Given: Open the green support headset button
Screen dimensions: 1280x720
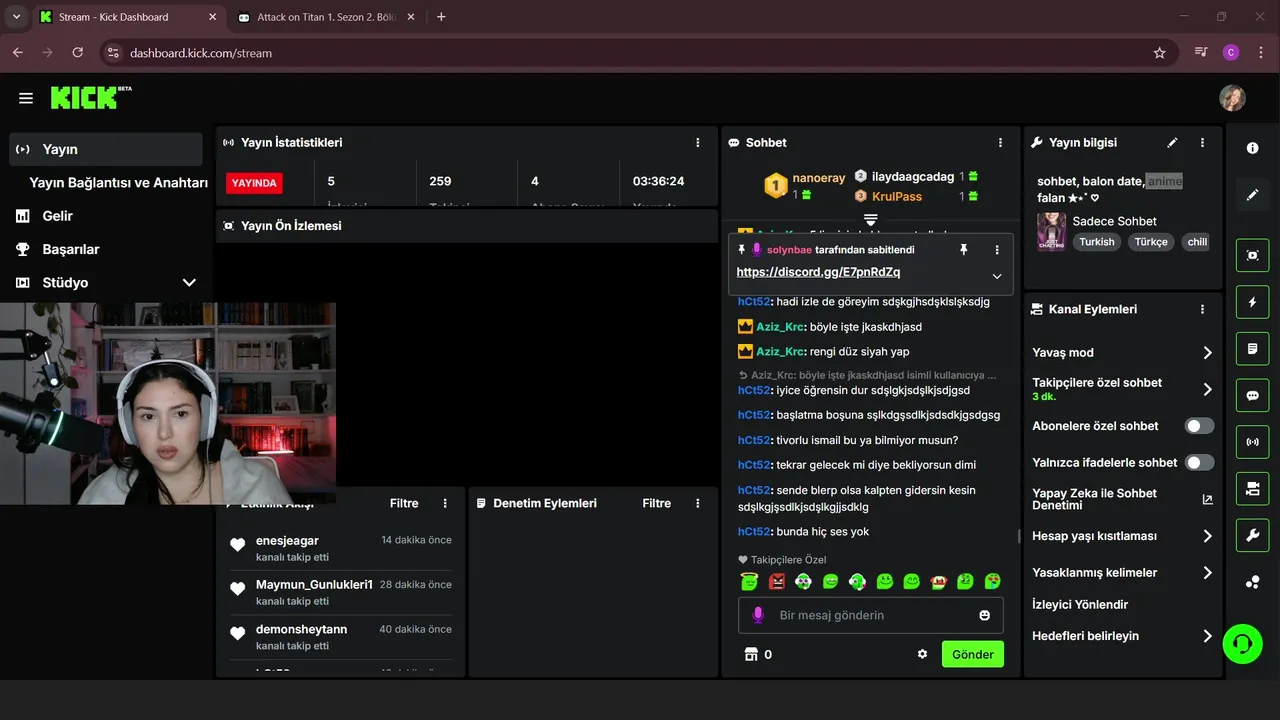Looking at the screenshot, I should [1243, 642].
